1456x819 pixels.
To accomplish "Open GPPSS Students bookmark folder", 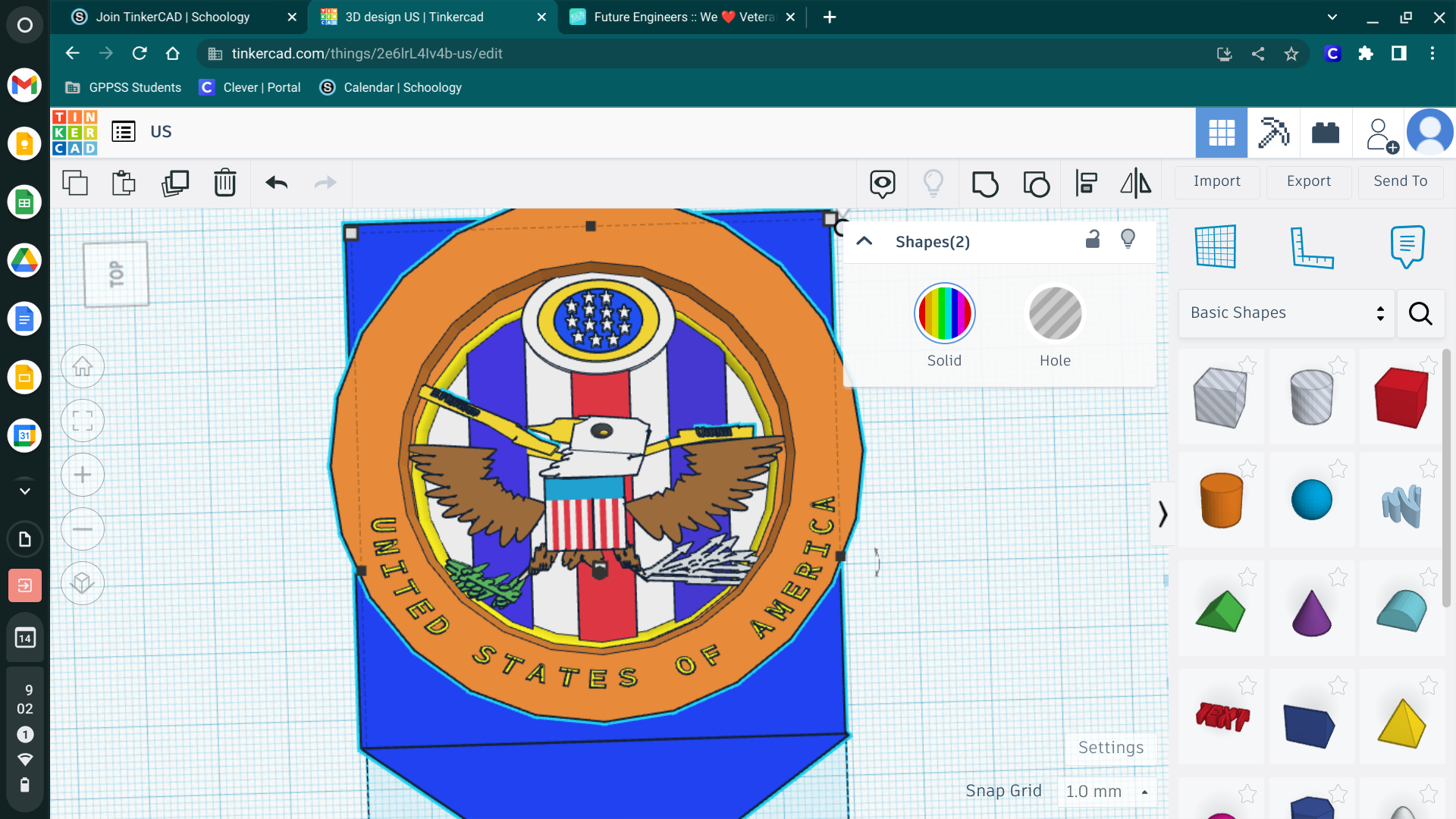I will pos(124,87).
